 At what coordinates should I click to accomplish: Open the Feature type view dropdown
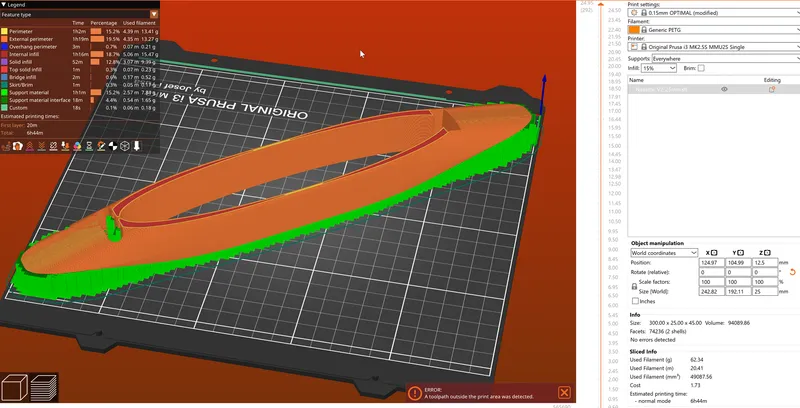point(154,15)
